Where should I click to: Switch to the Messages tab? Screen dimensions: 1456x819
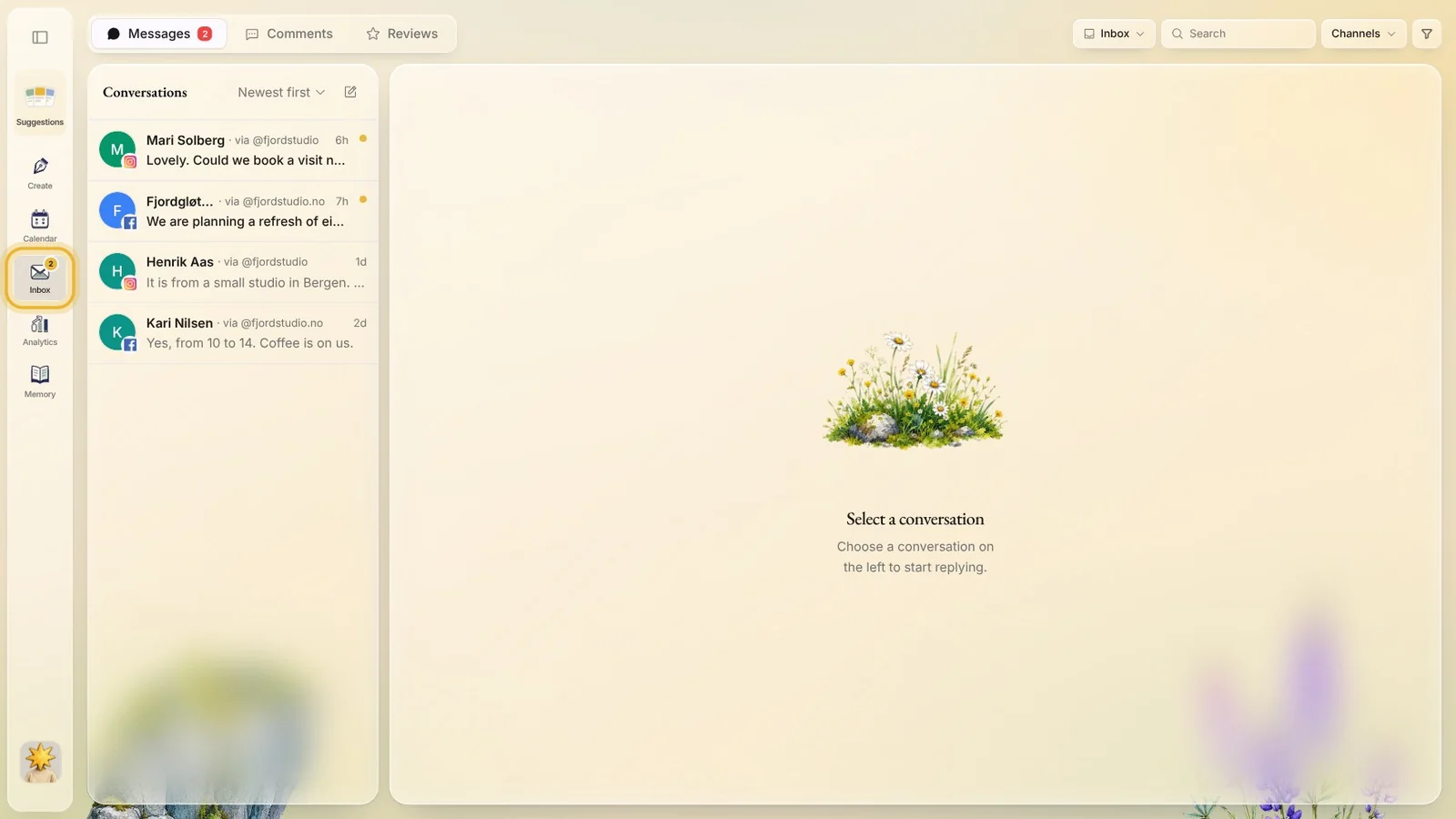(x=159, y=34)
